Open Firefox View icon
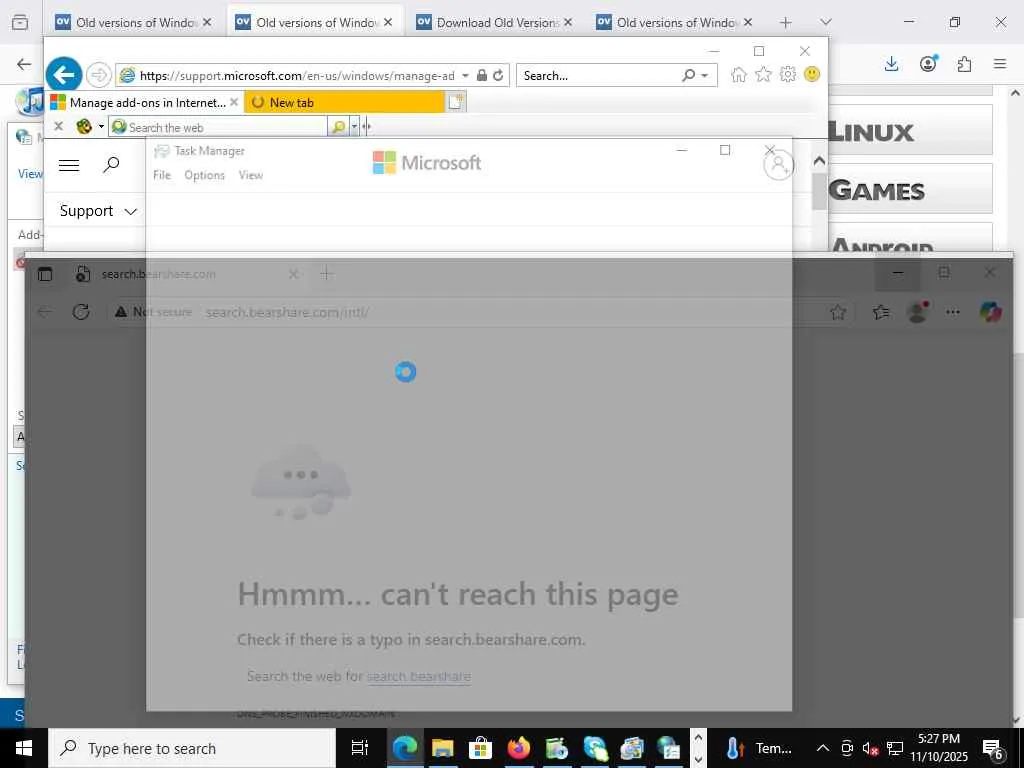Viewport: 1024px width, 768px height. coord(20,22)
